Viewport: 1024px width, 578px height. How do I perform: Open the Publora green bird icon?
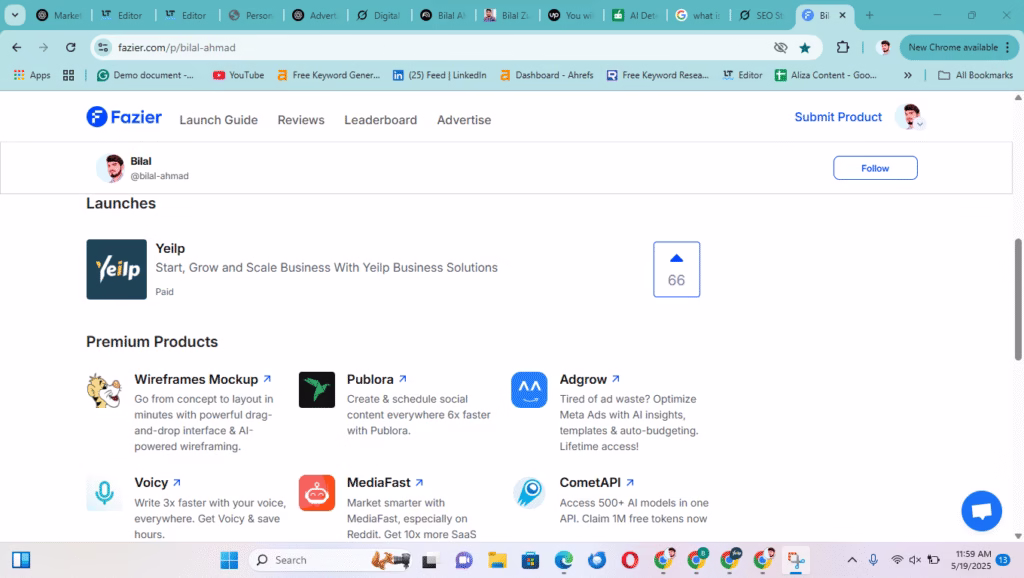317,390
